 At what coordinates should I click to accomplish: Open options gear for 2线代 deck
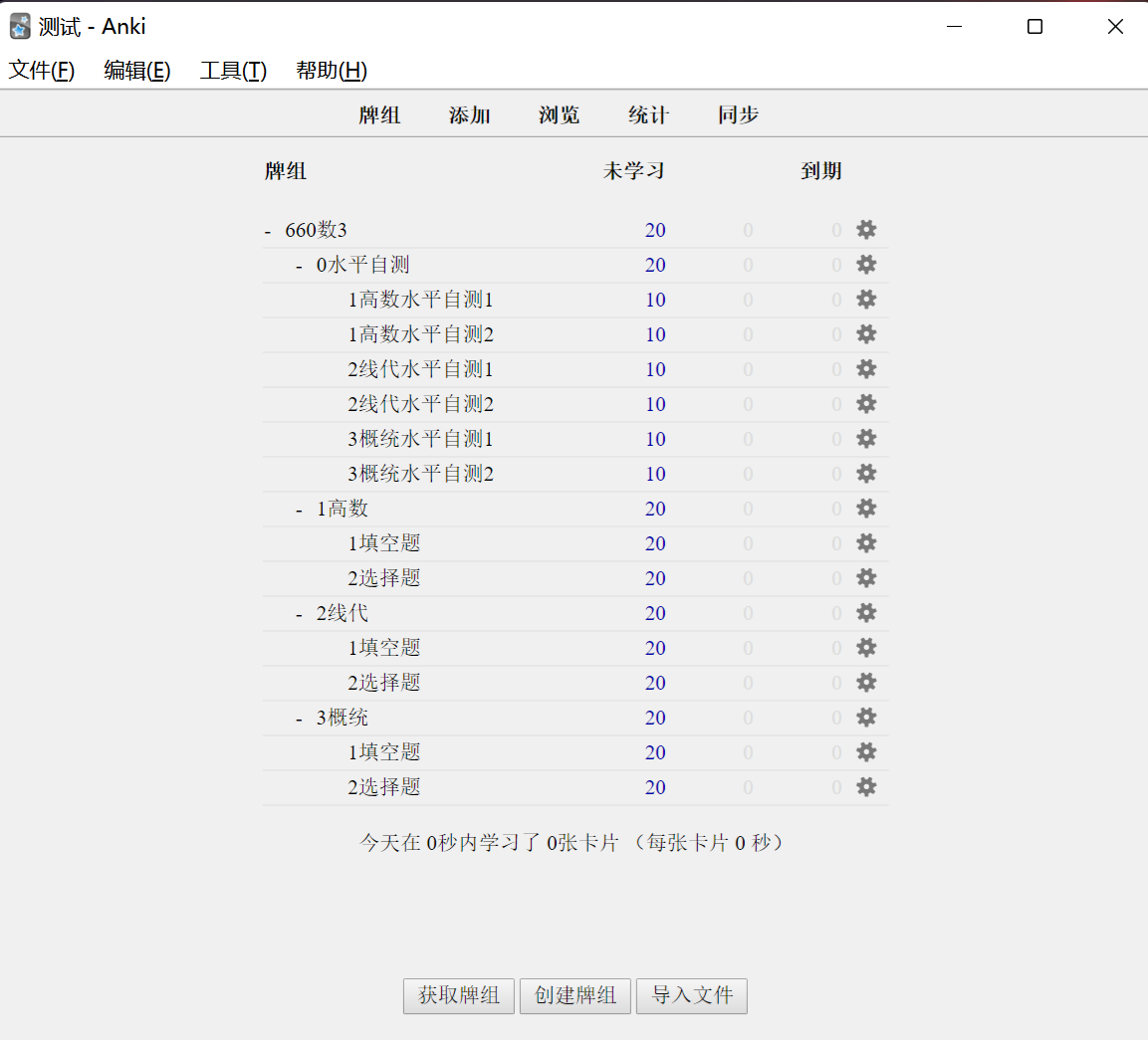point(866,613)
